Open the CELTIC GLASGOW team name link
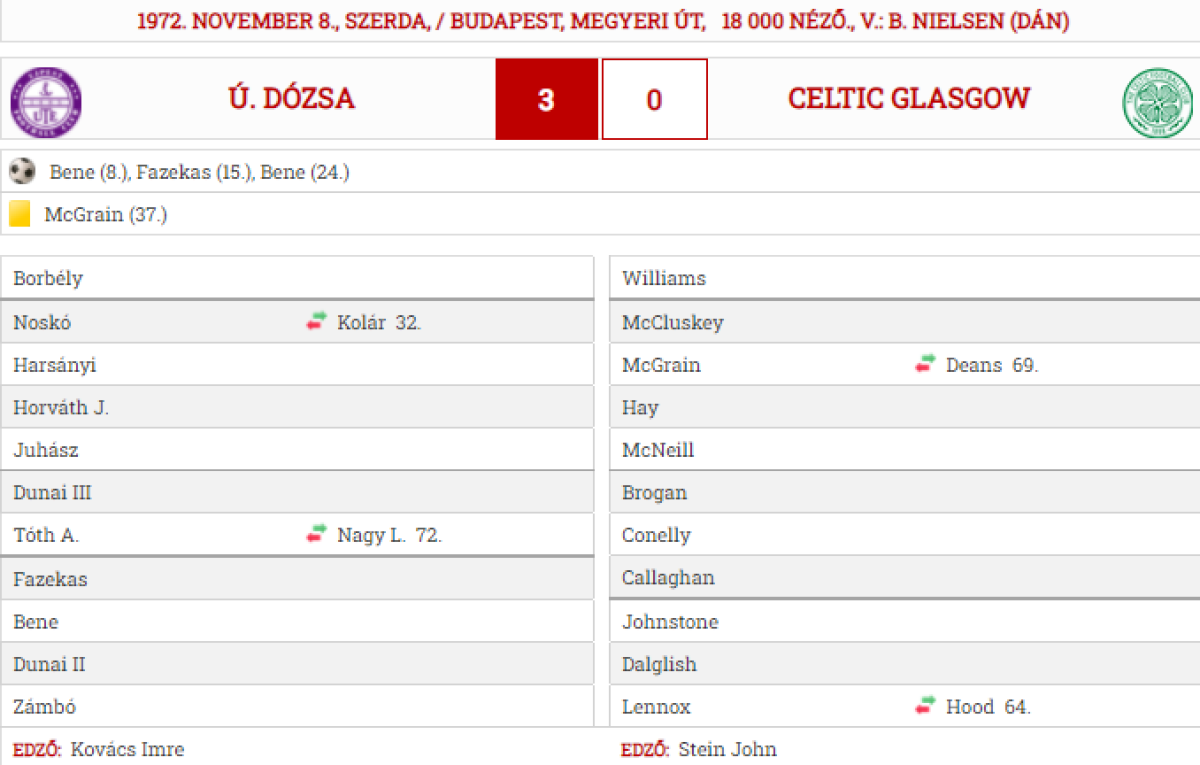Viewport: 1200px width, 765px height. point(908,99)
